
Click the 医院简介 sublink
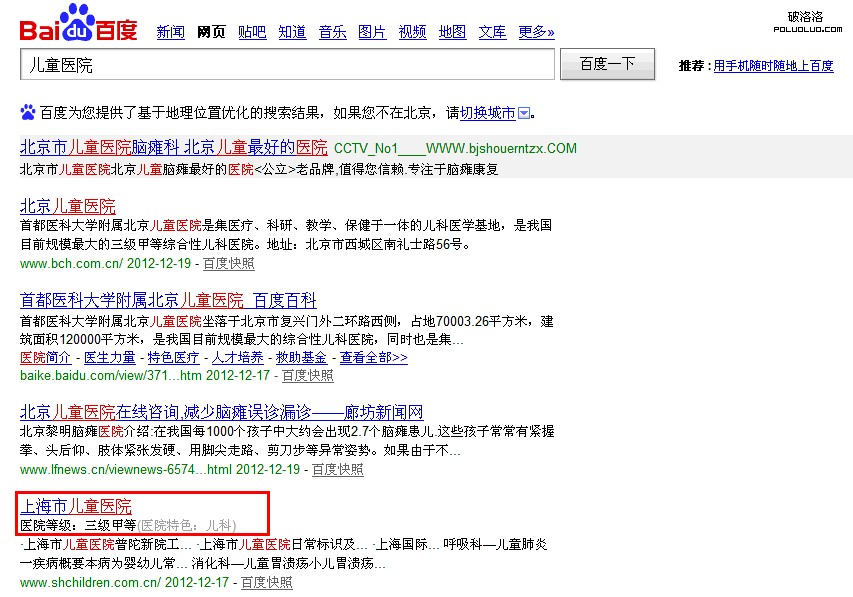(x=45, y=358)
